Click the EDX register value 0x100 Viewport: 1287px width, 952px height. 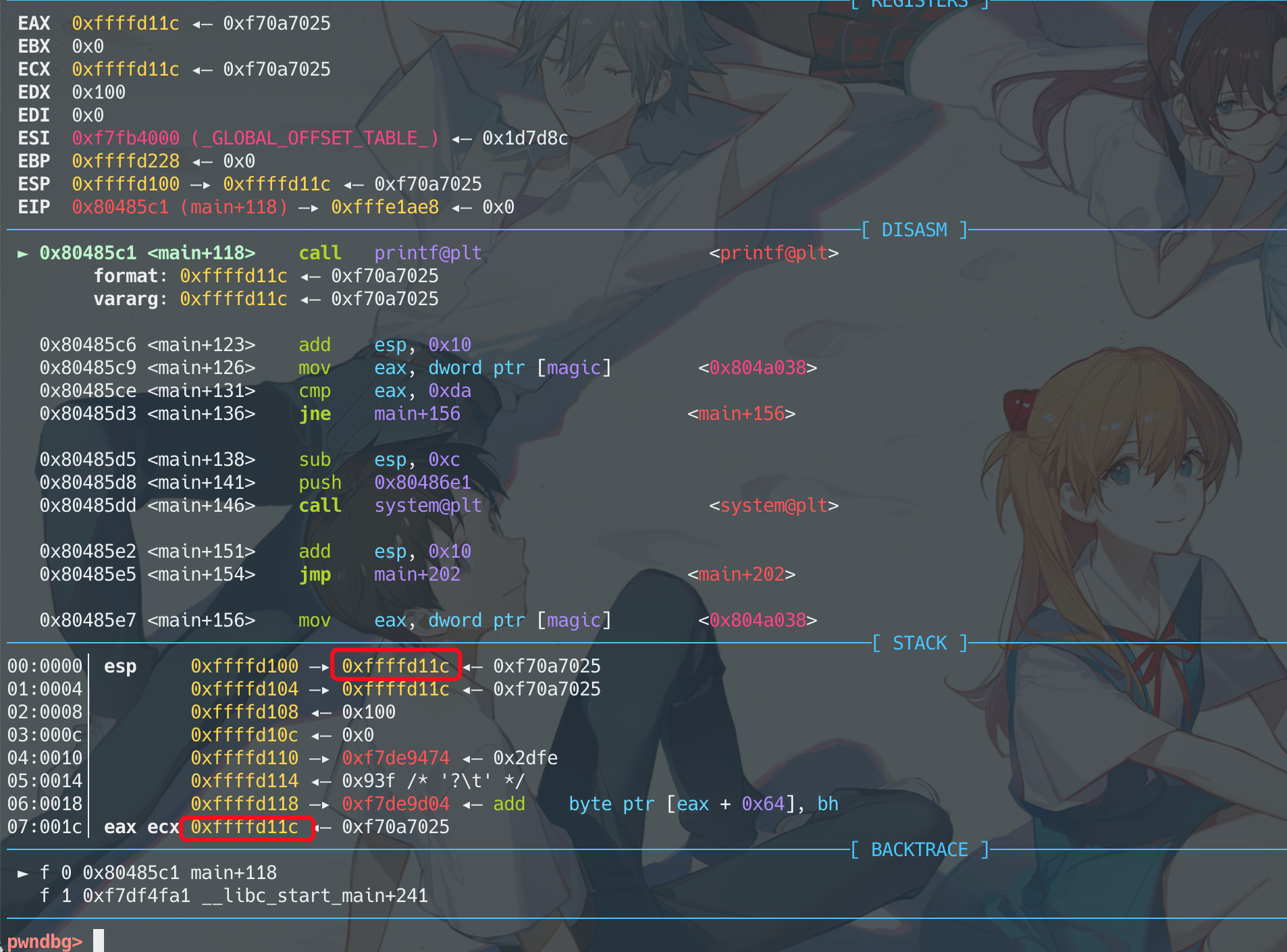tap(99, 92)
